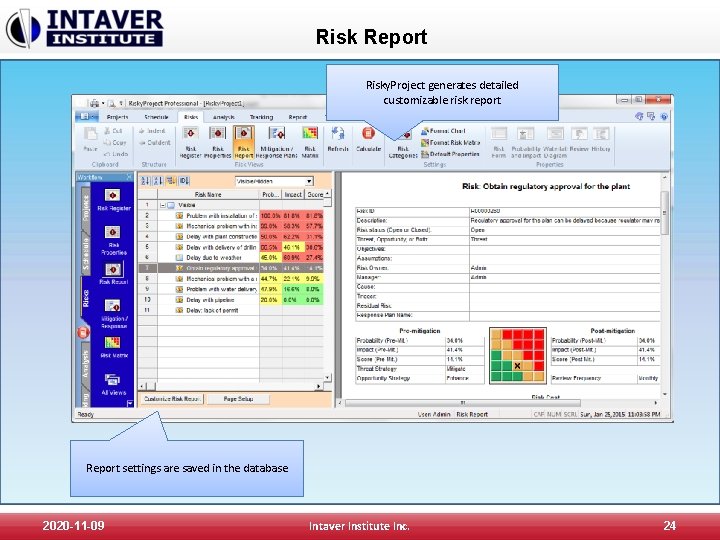Click Outdent in the Structure group
Viewport: 720px width, 540px height.
pyautogui.click(x=154, y=143)
